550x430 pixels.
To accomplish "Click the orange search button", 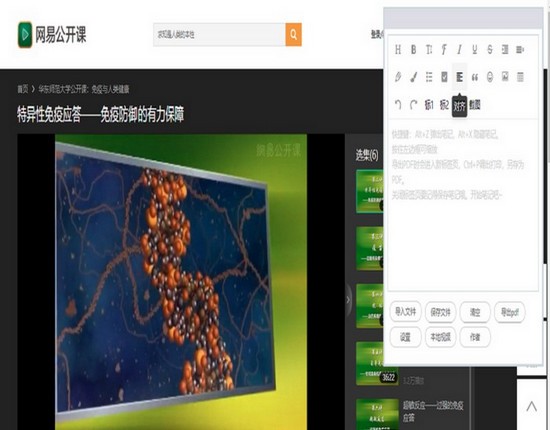I will point(293,34).
